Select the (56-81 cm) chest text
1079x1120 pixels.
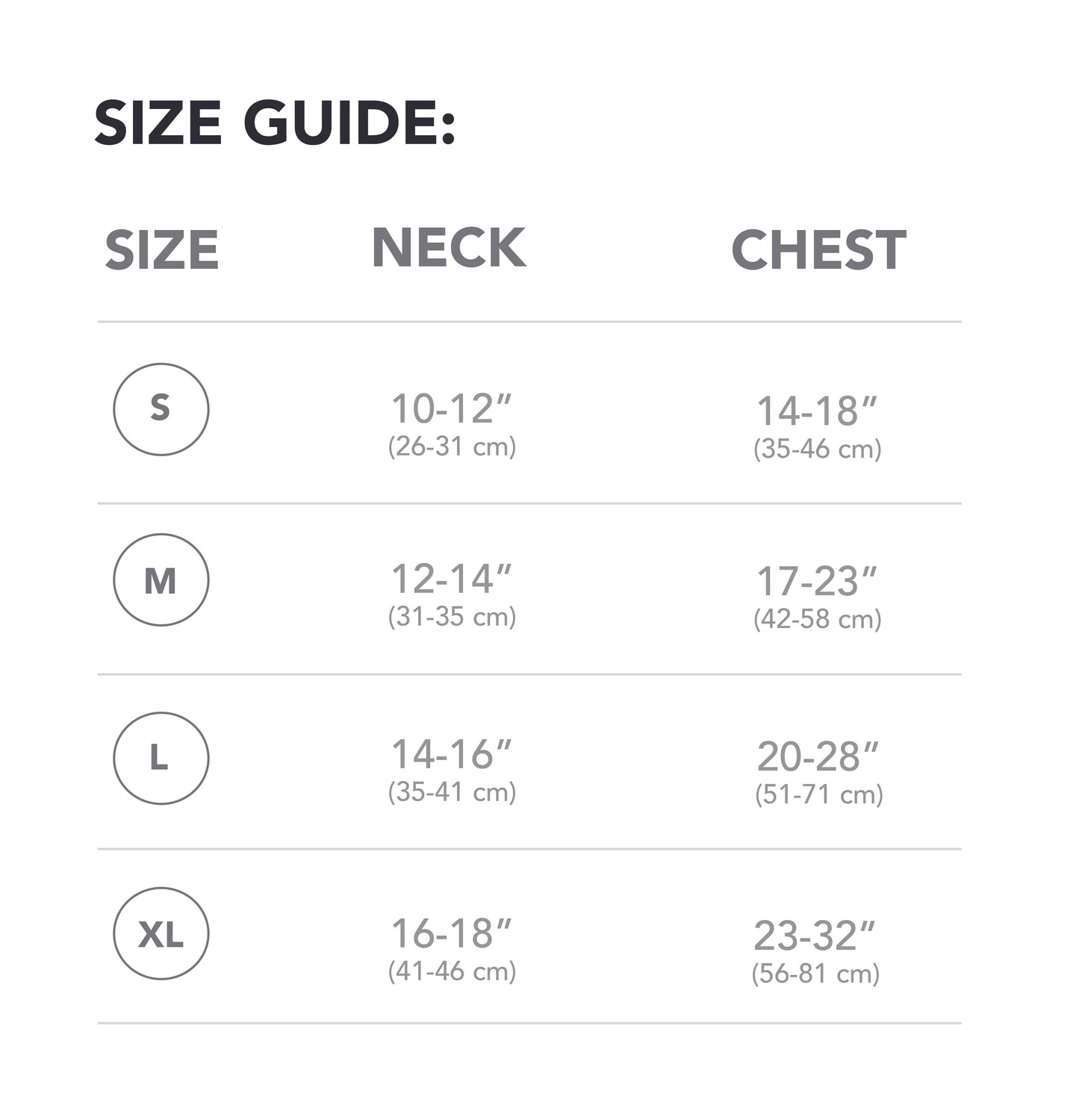click(815, 974)
